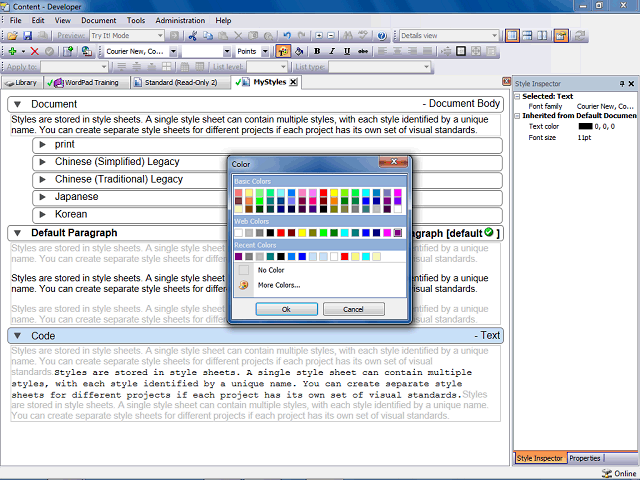Close the Style Inspector panel
Viewport: 640px width, 480px height.
point(631,84)
